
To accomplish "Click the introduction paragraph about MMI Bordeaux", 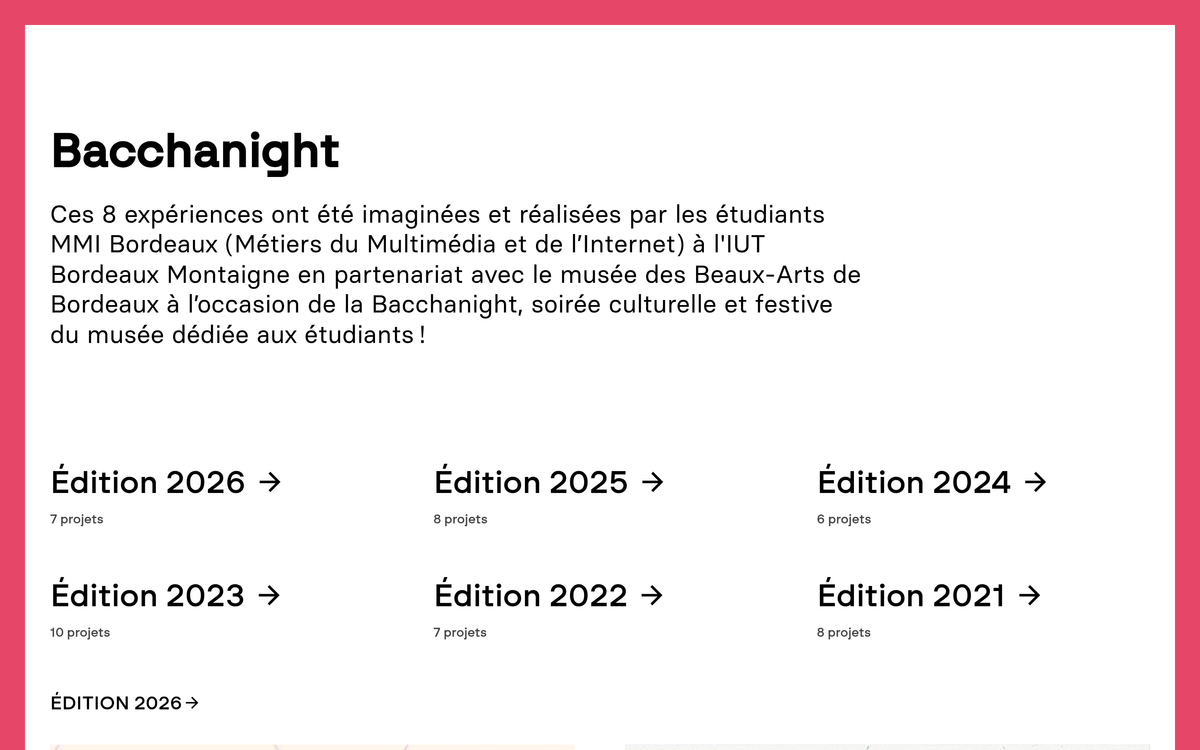I will tap(455, 274).
